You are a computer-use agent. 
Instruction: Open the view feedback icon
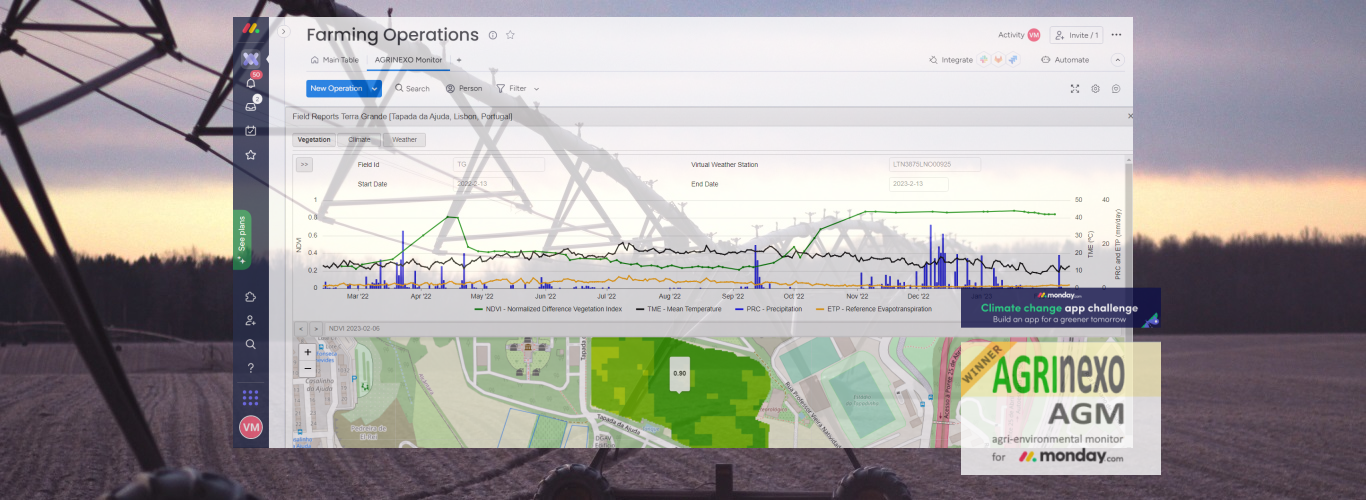[x=1115, y=88]
